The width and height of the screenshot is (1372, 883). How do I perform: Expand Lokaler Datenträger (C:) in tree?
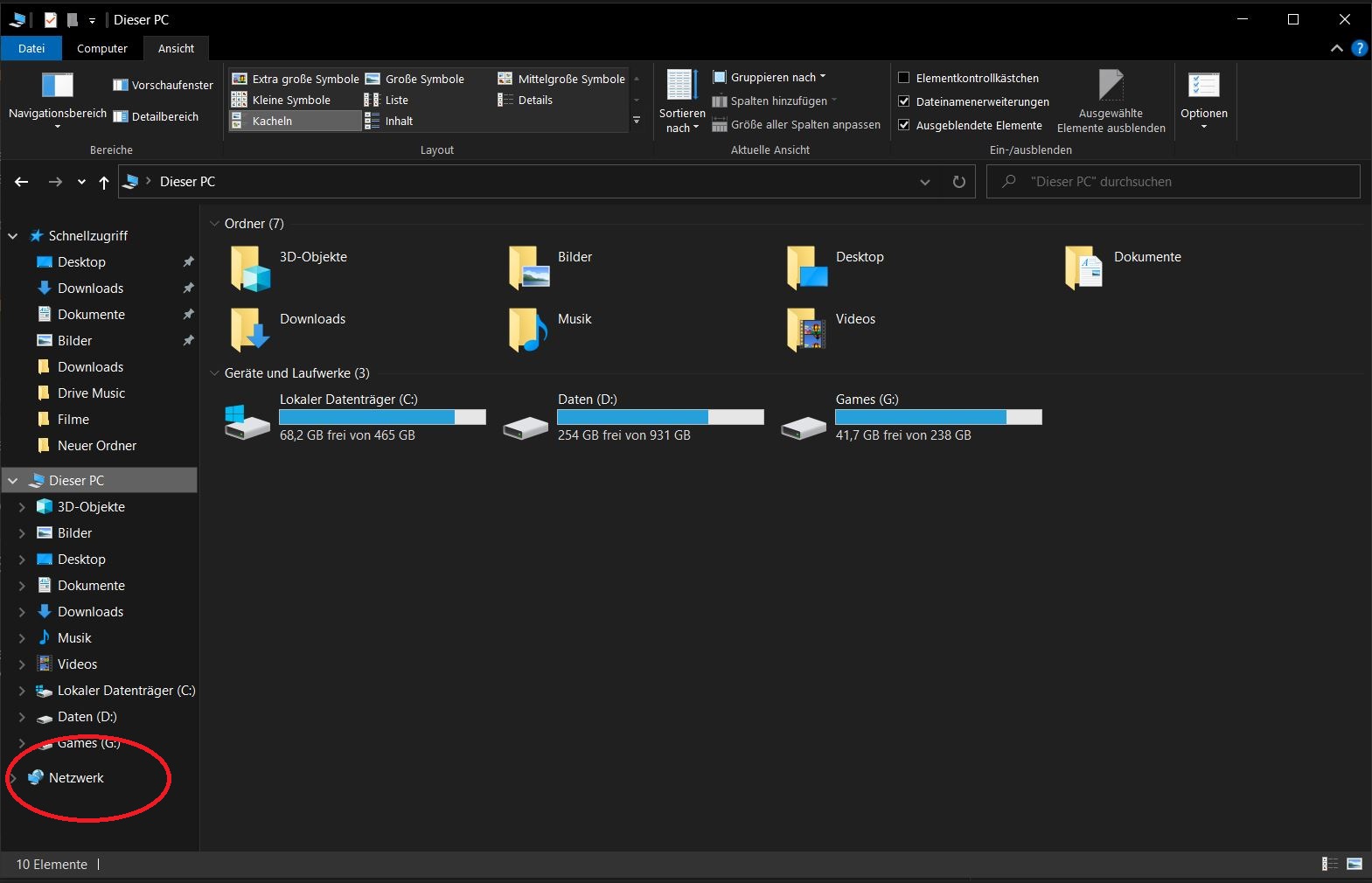tap(22, 691)
